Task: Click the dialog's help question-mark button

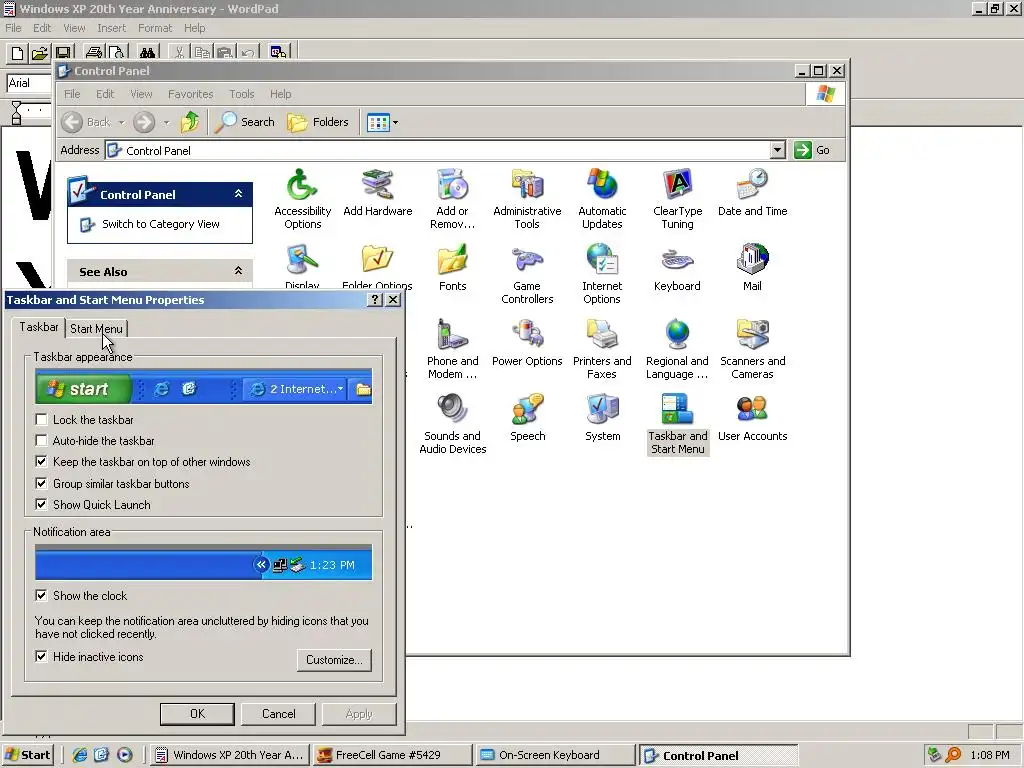Action: click(375, 299)
